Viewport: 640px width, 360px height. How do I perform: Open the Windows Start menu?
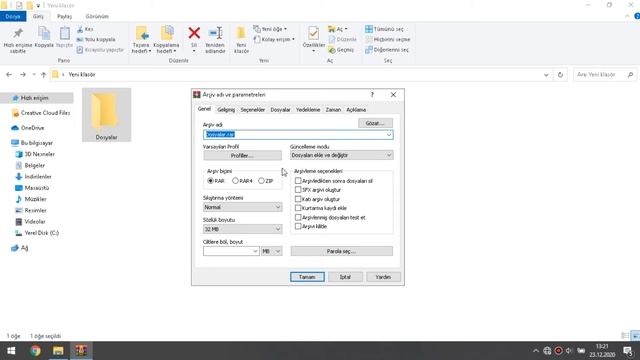[x=11, y=351]
